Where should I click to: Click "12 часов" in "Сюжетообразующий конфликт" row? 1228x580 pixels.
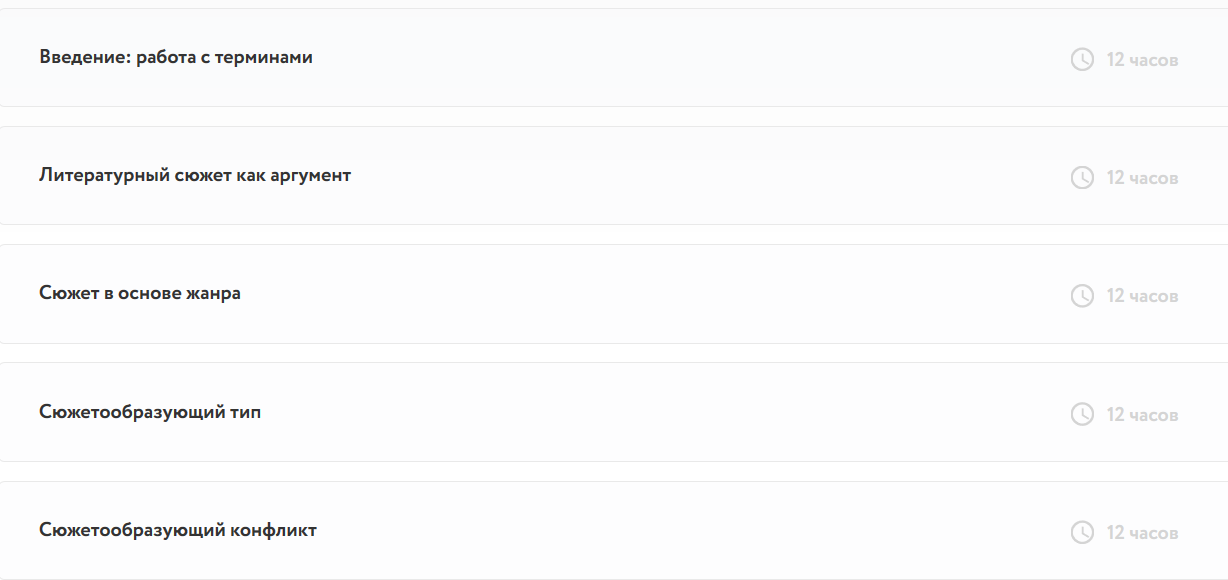pos(1142,533)
